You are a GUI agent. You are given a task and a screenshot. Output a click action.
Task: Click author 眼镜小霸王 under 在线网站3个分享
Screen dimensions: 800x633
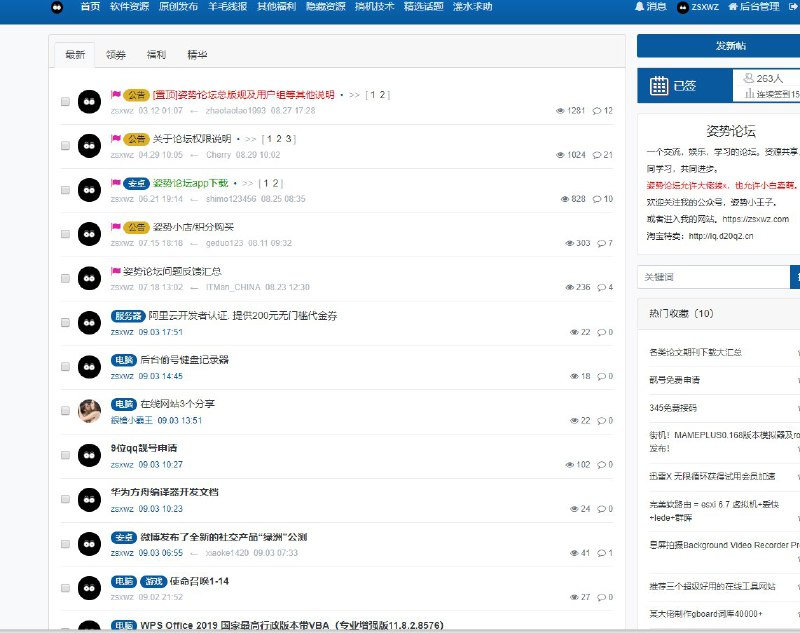tap(132, 420)
